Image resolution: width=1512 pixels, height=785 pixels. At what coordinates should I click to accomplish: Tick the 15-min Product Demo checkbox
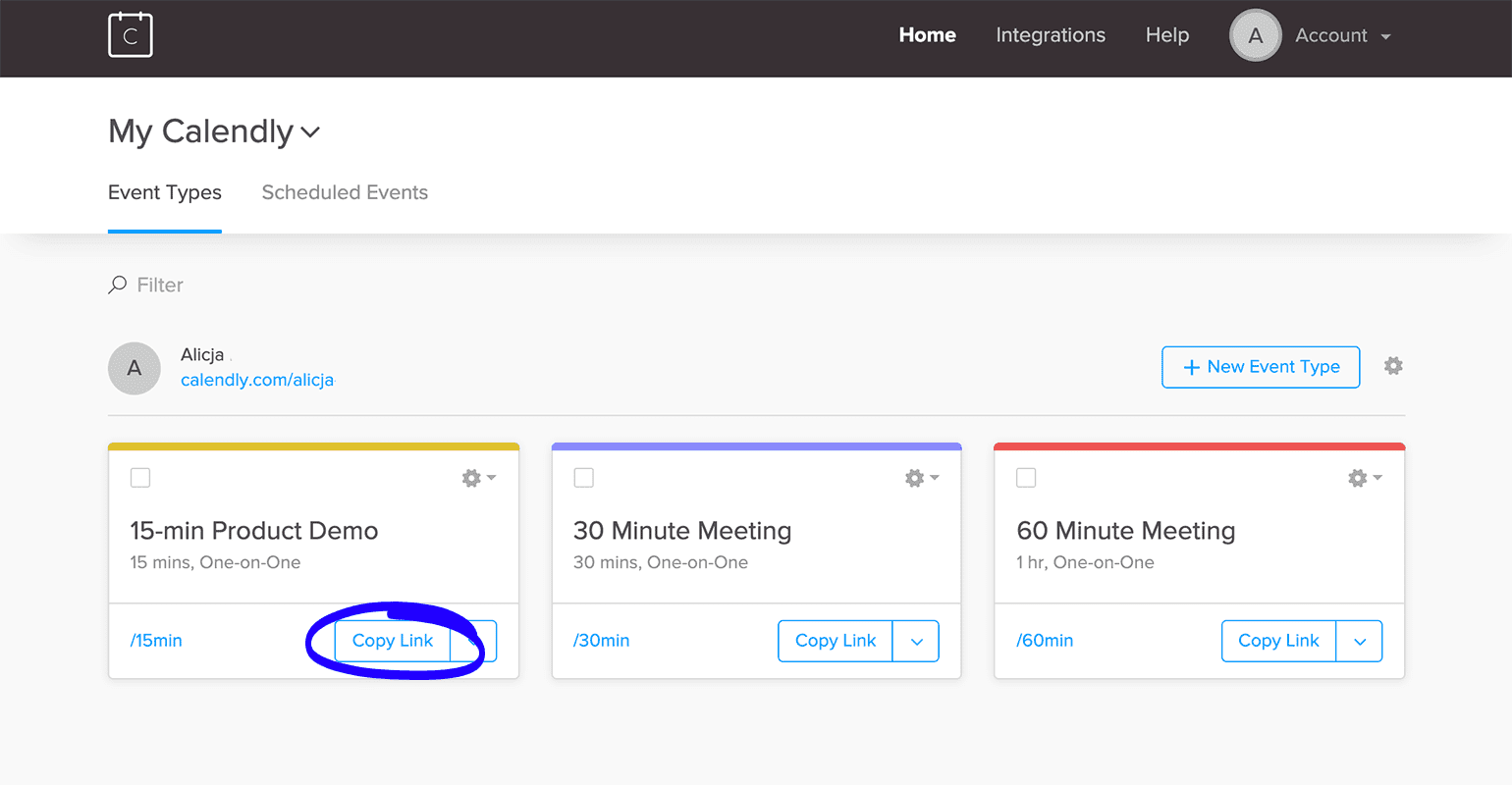coord(140,478)
